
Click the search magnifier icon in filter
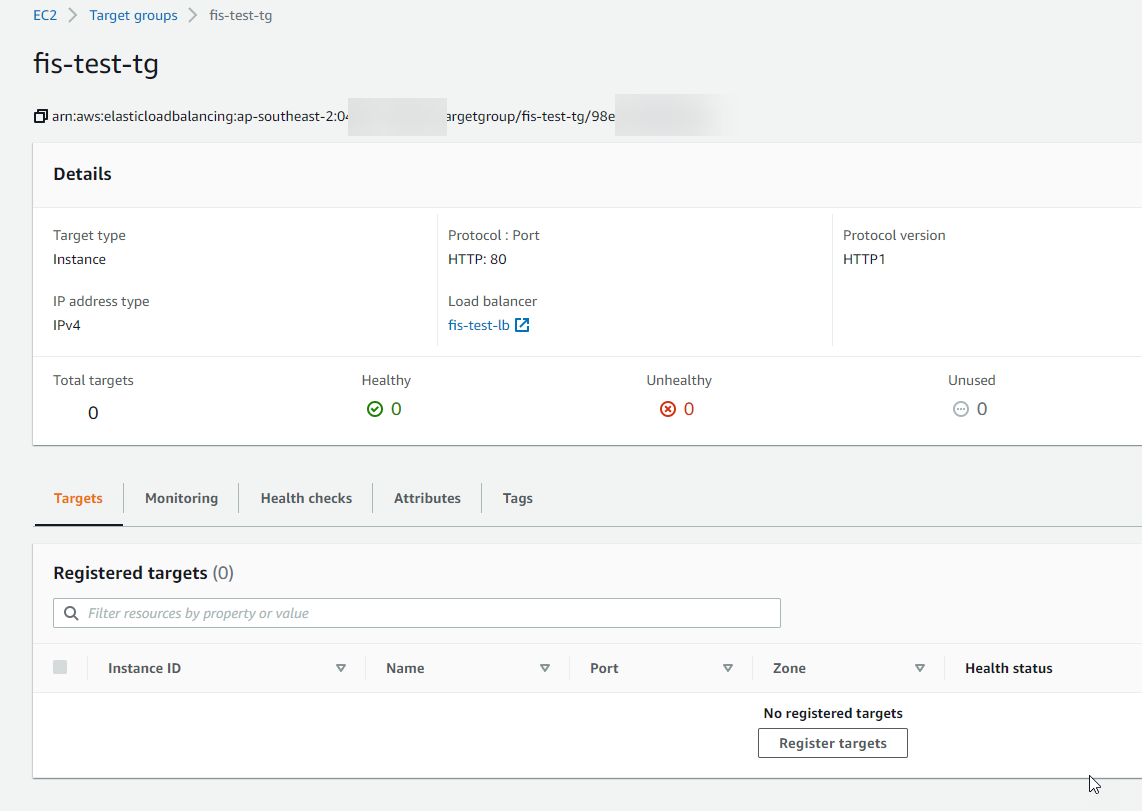71,613
